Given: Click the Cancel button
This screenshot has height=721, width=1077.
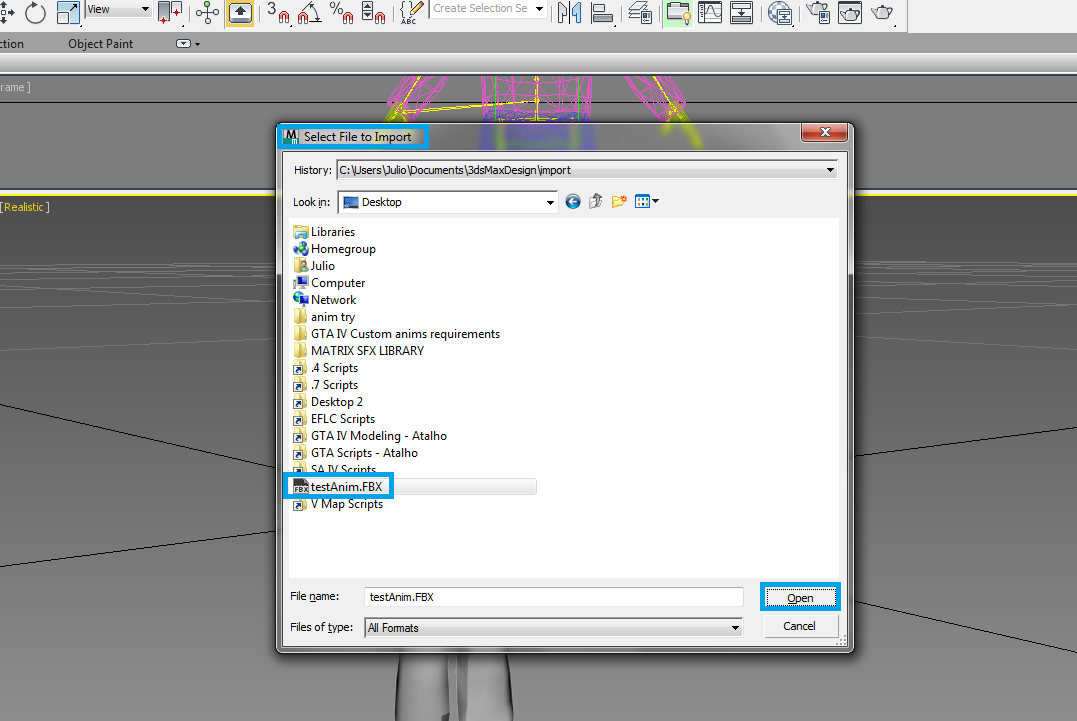Looking at the screenshot, I should (x=800, y=626).
